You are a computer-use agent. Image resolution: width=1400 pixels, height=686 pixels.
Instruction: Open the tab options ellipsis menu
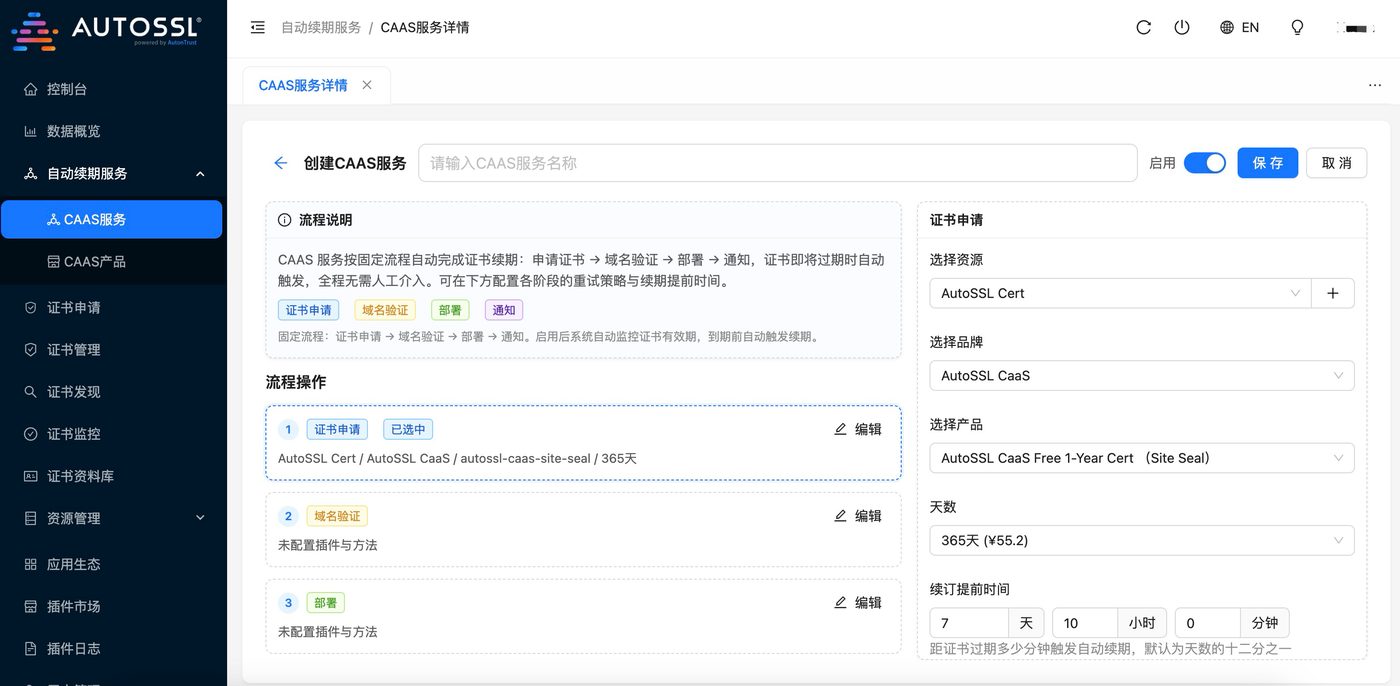pos(1375,85)
